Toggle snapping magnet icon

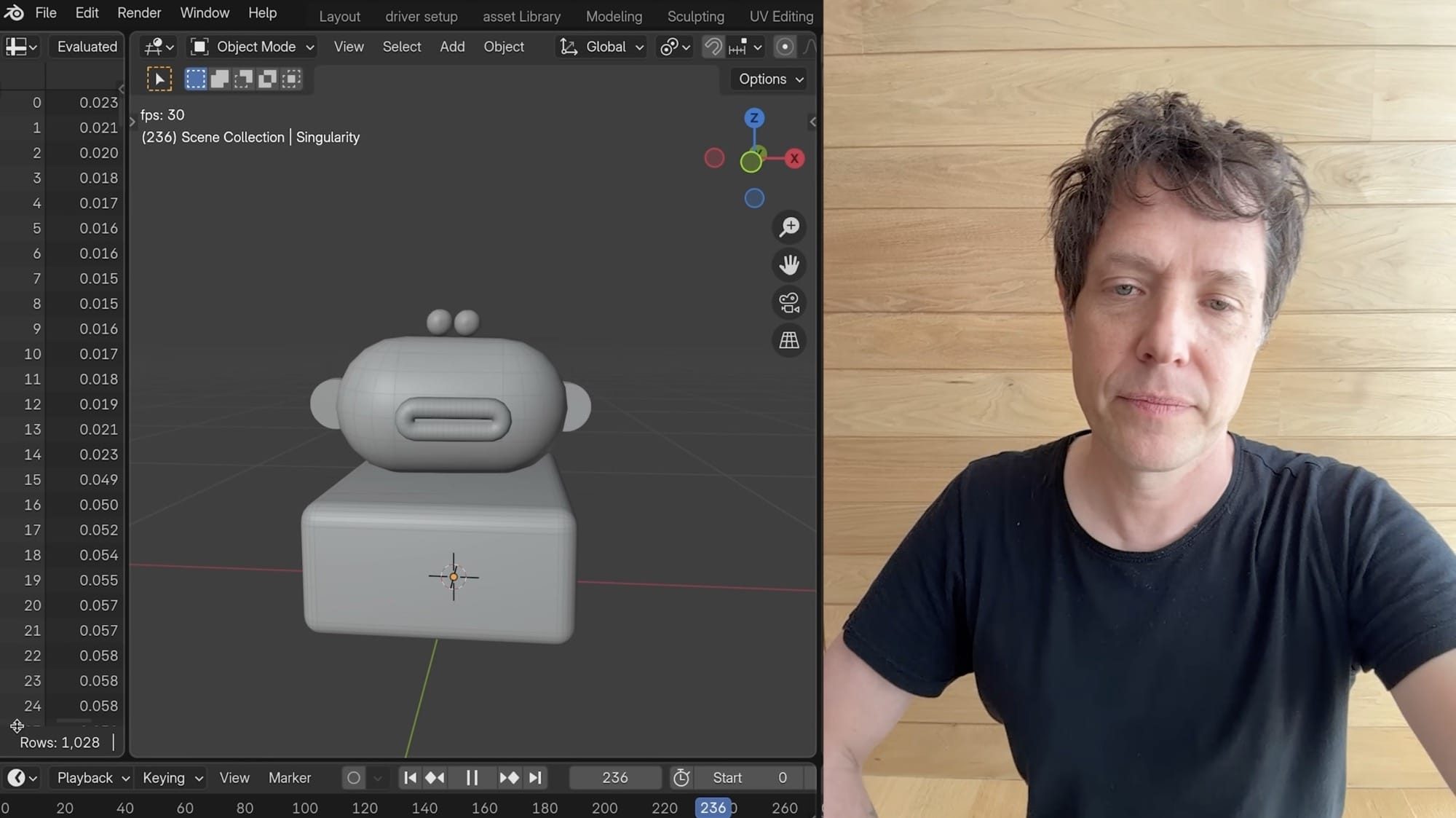[x=713, y=47]
